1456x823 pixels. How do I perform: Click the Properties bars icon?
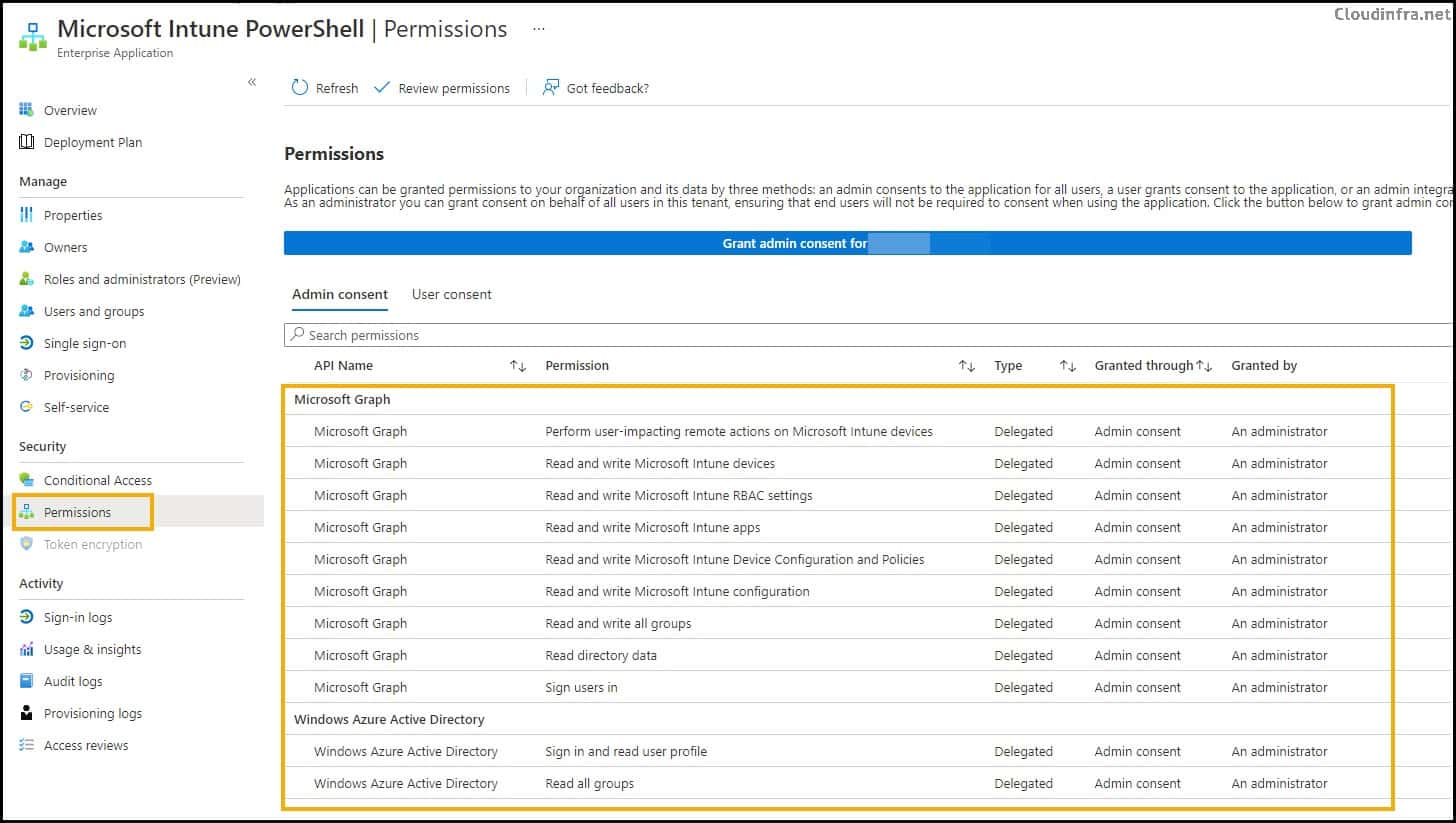pyautogui.click(x=27, y=215)
